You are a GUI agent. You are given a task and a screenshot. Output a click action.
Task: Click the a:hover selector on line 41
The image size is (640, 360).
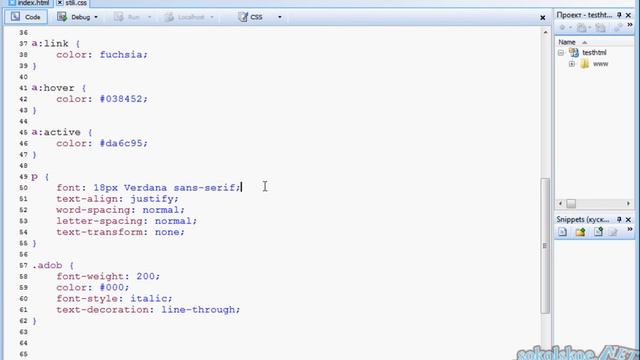(53, 88)
